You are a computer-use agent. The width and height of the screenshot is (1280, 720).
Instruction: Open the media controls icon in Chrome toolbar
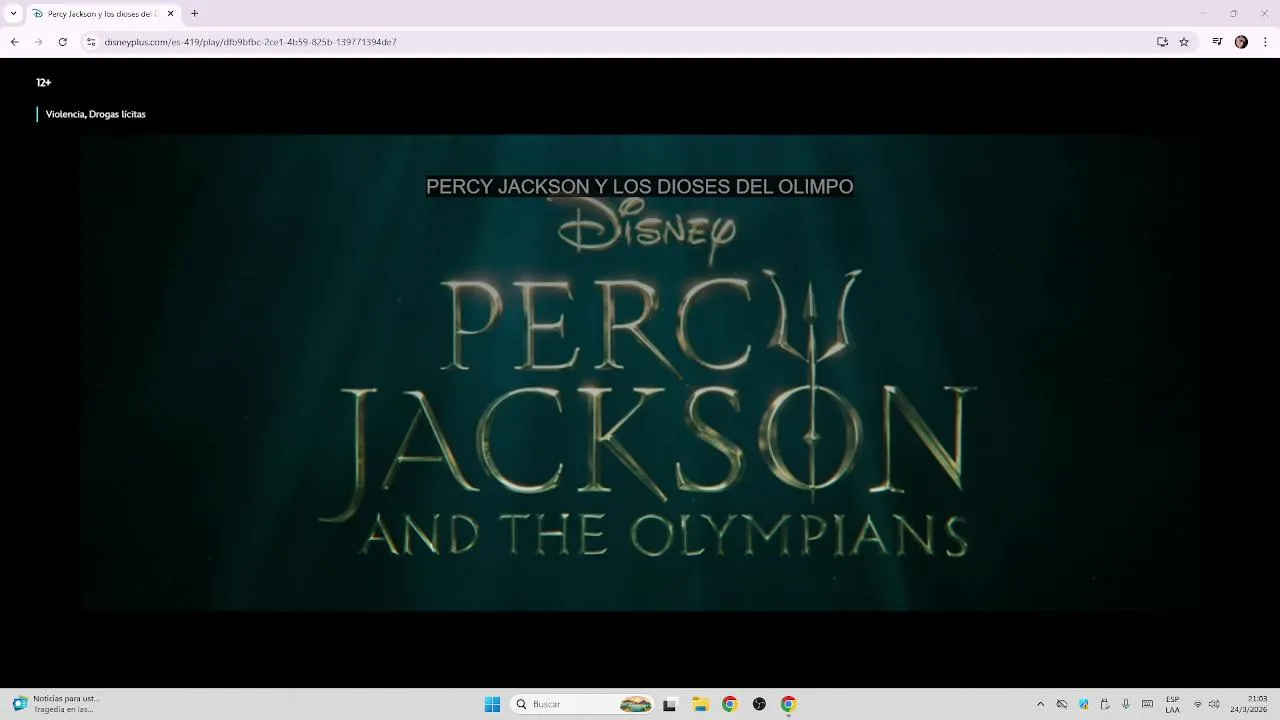pyautogui.click(x=1217, y=42)
